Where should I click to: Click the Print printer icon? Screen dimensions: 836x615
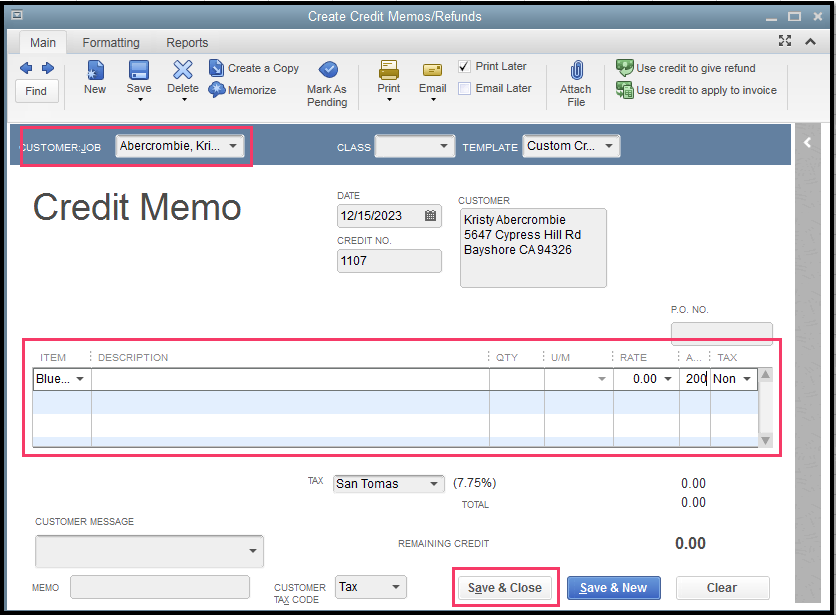pyautogui.click(x=389, y=70)
